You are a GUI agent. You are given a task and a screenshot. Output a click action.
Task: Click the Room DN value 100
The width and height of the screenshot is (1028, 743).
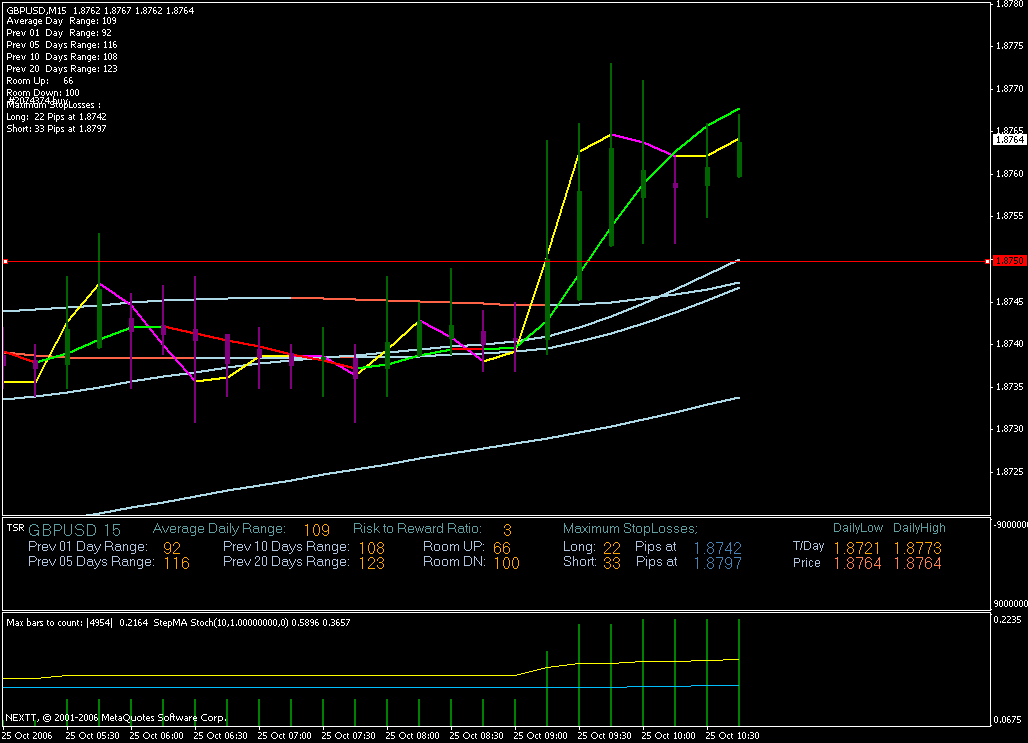click(506, 563)
